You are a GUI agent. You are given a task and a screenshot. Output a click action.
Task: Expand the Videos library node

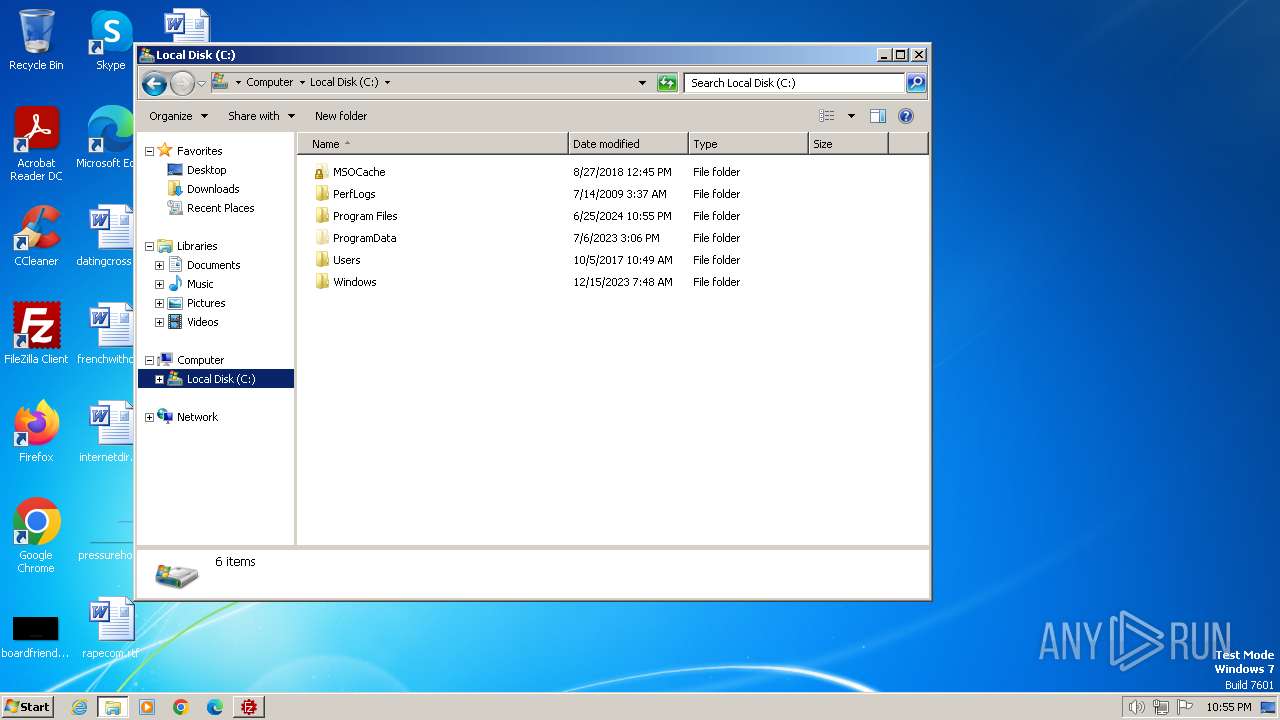159,322
